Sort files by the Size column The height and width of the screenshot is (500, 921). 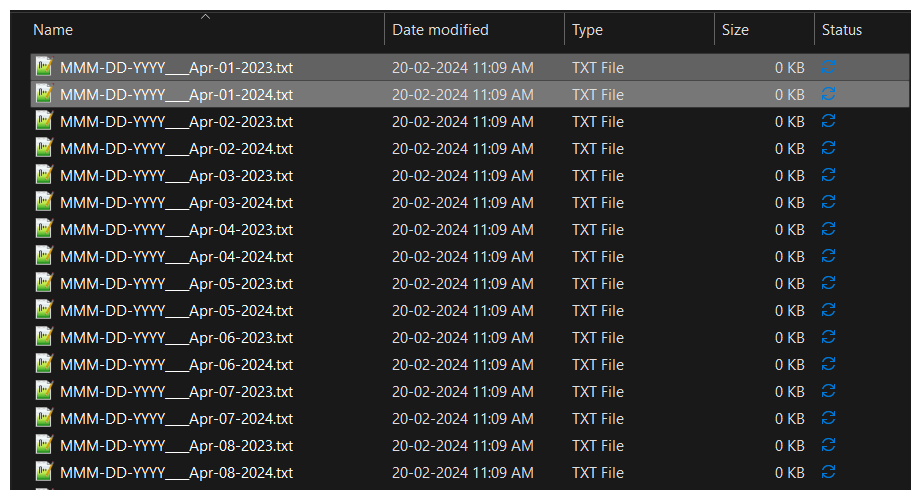[x=735, y=30]
